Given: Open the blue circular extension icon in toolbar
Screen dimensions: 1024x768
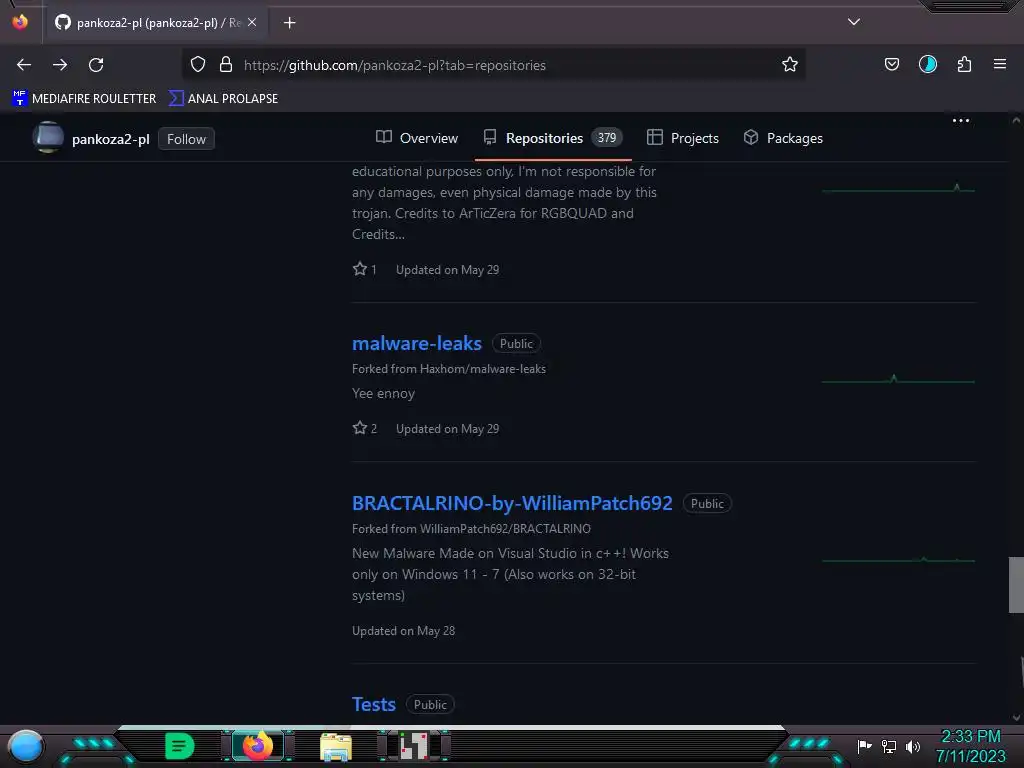Looking at the screenshot, I should point(927,64).
